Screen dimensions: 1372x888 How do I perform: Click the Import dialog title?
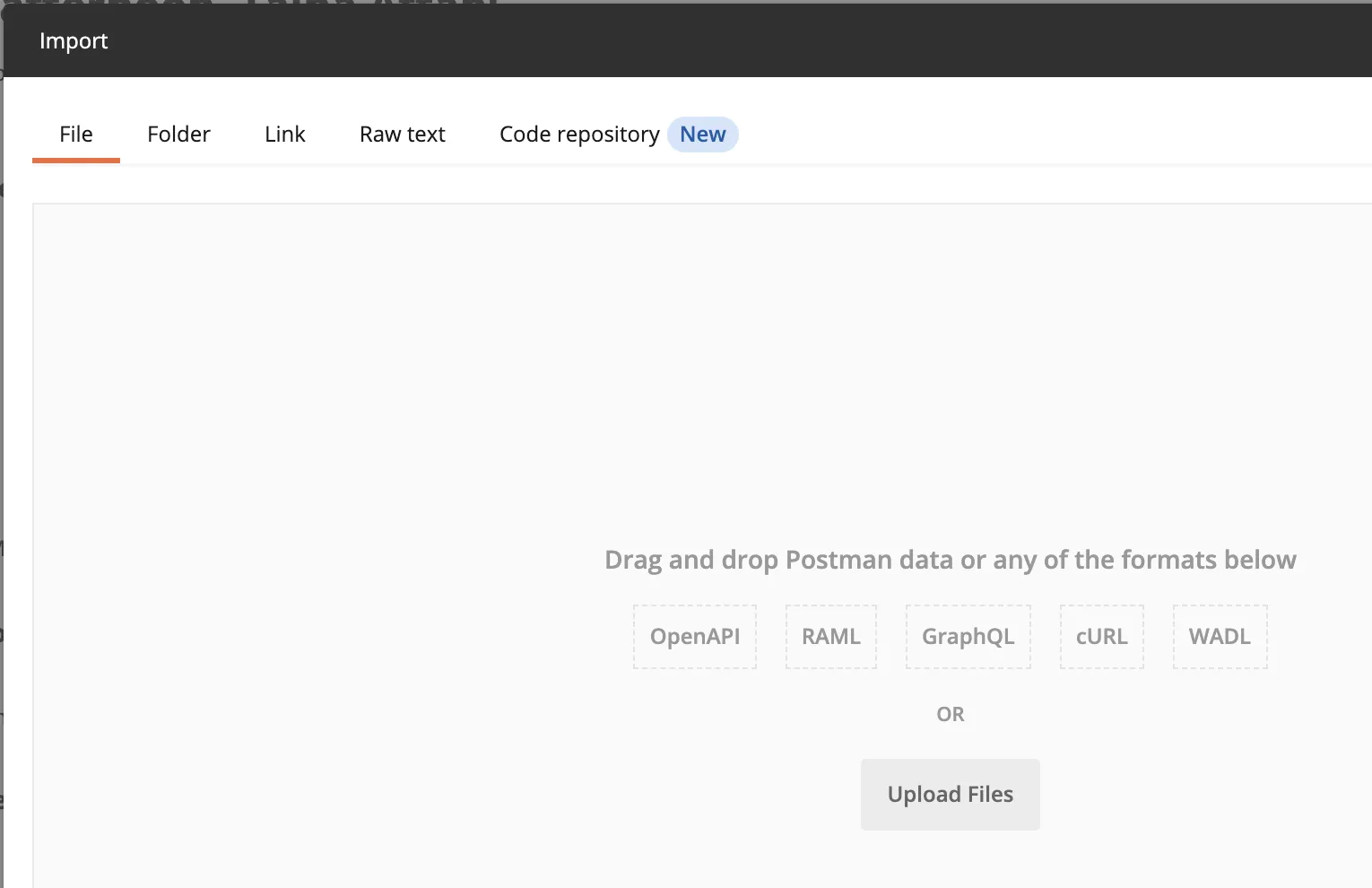click(74, 41)
